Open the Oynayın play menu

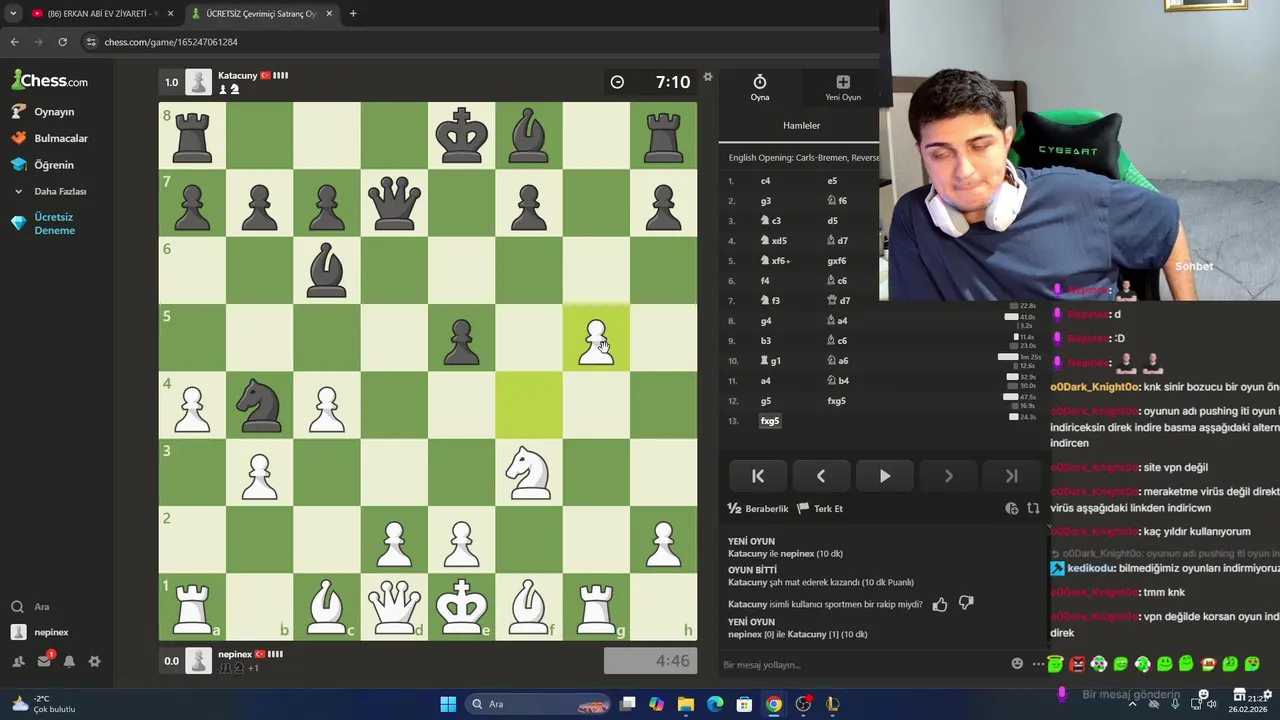[44, 112]
